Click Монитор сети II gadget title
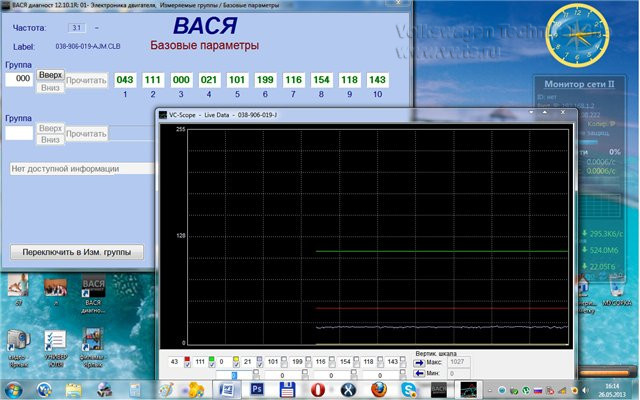This screenshot has height=400, width=640. tap(579, 84)
